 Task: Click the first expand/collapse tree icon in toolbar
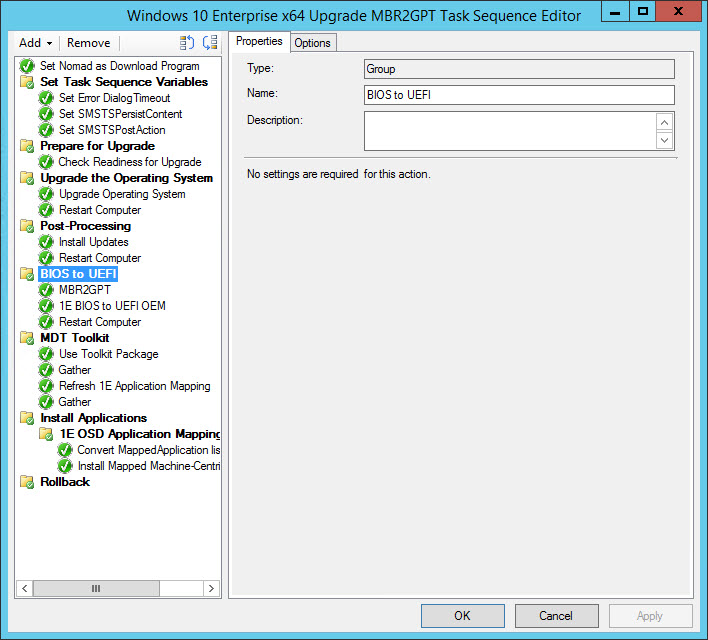tap(187, 43)
